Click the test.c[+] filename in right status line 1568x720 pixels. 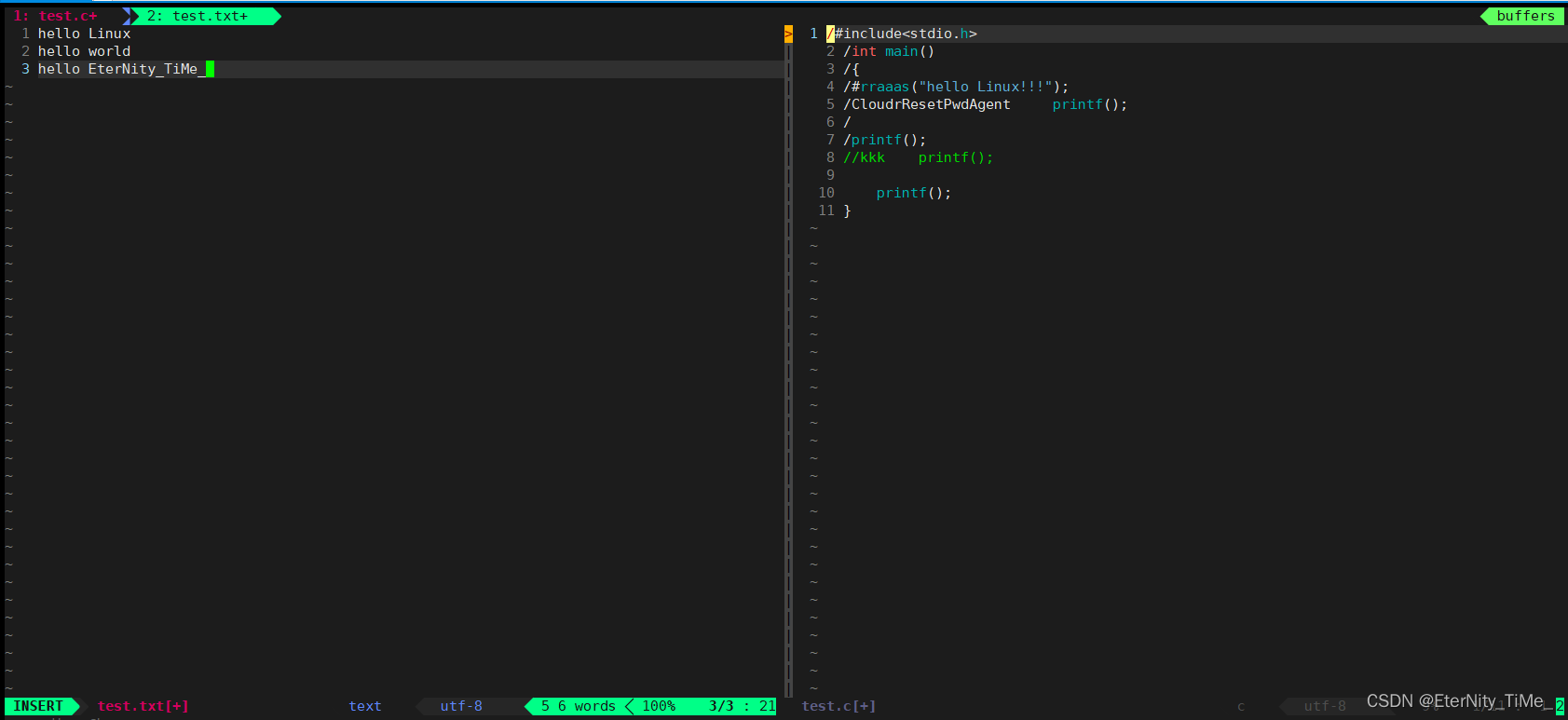tap(839, 706)
